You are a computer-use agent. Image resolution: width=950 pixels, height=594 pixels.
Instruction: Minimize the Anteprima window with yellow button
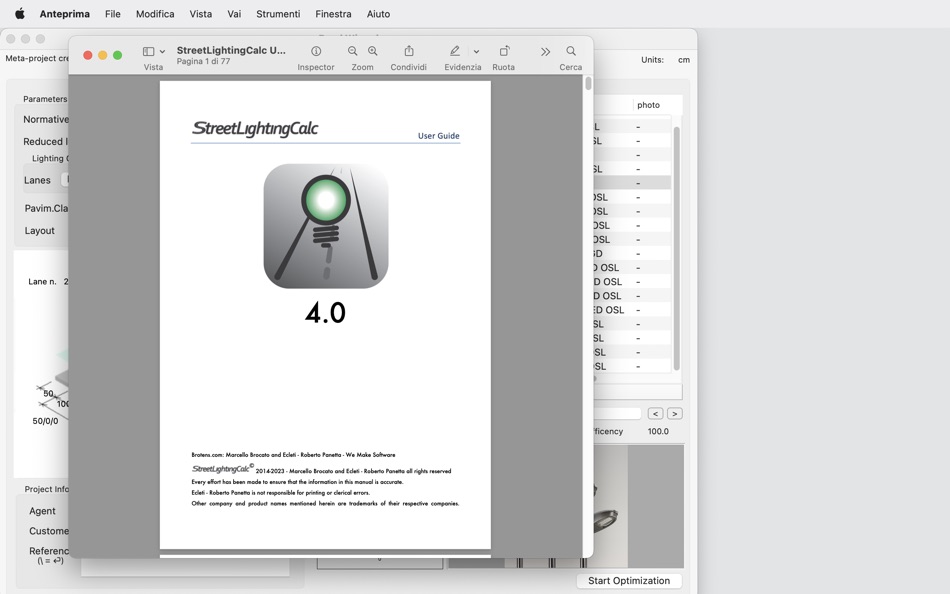102,55
